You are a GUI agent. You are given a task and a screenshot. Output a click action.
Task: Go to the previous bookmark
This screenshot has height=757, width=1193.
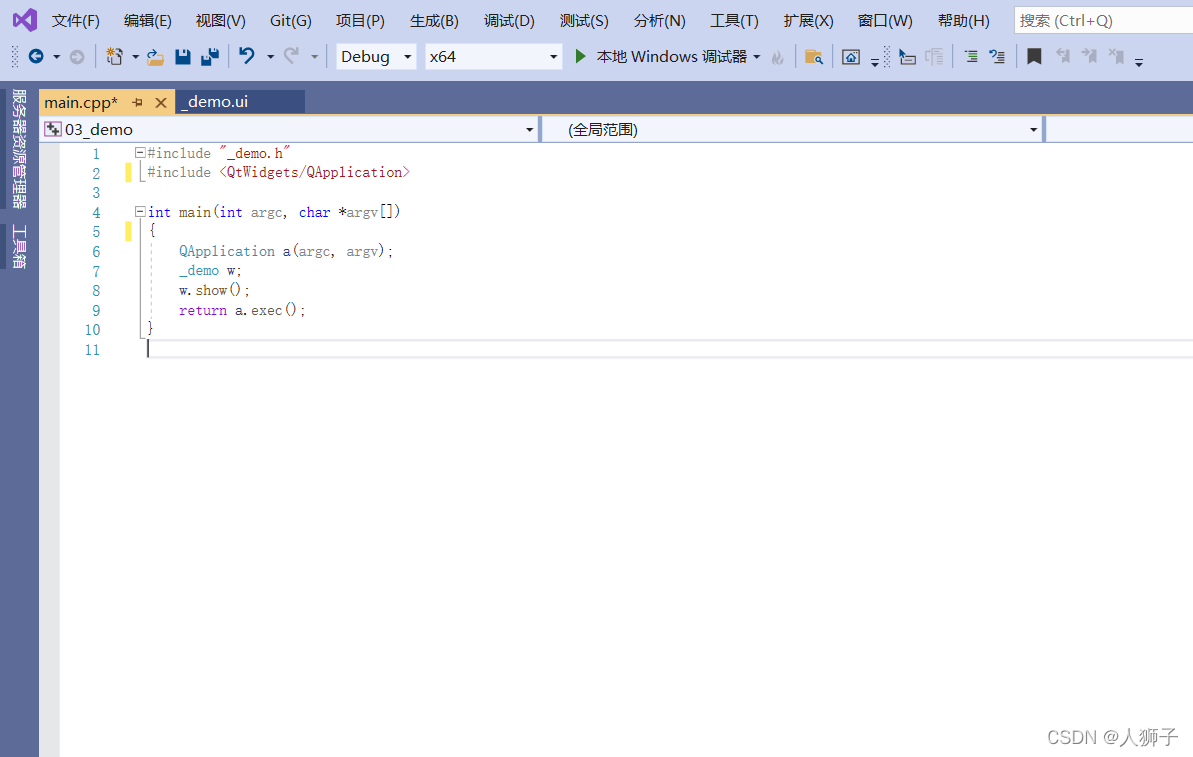(x=1063, y=56)
